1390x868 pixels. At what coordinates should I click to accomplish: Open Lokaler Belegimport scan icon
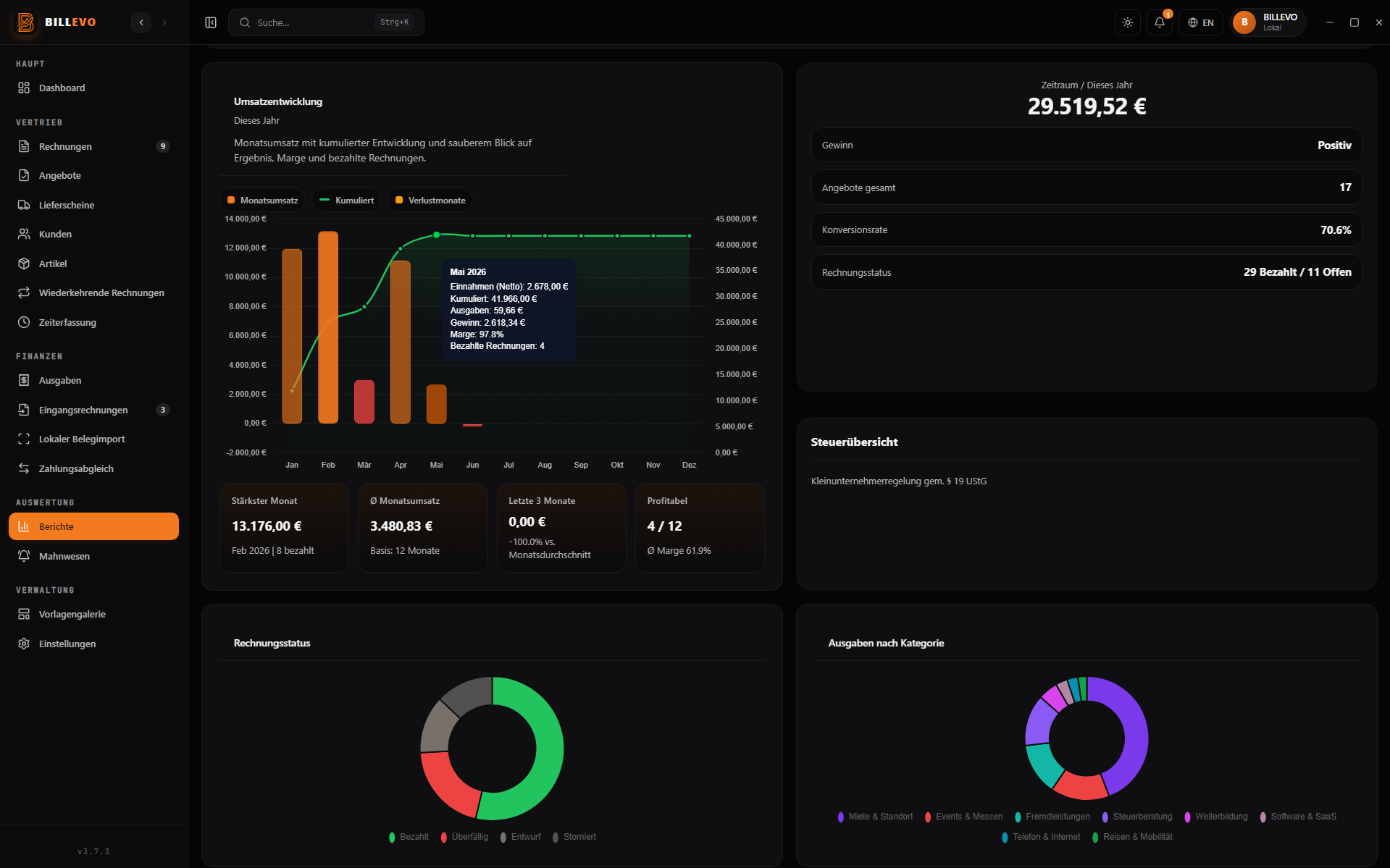24,439
